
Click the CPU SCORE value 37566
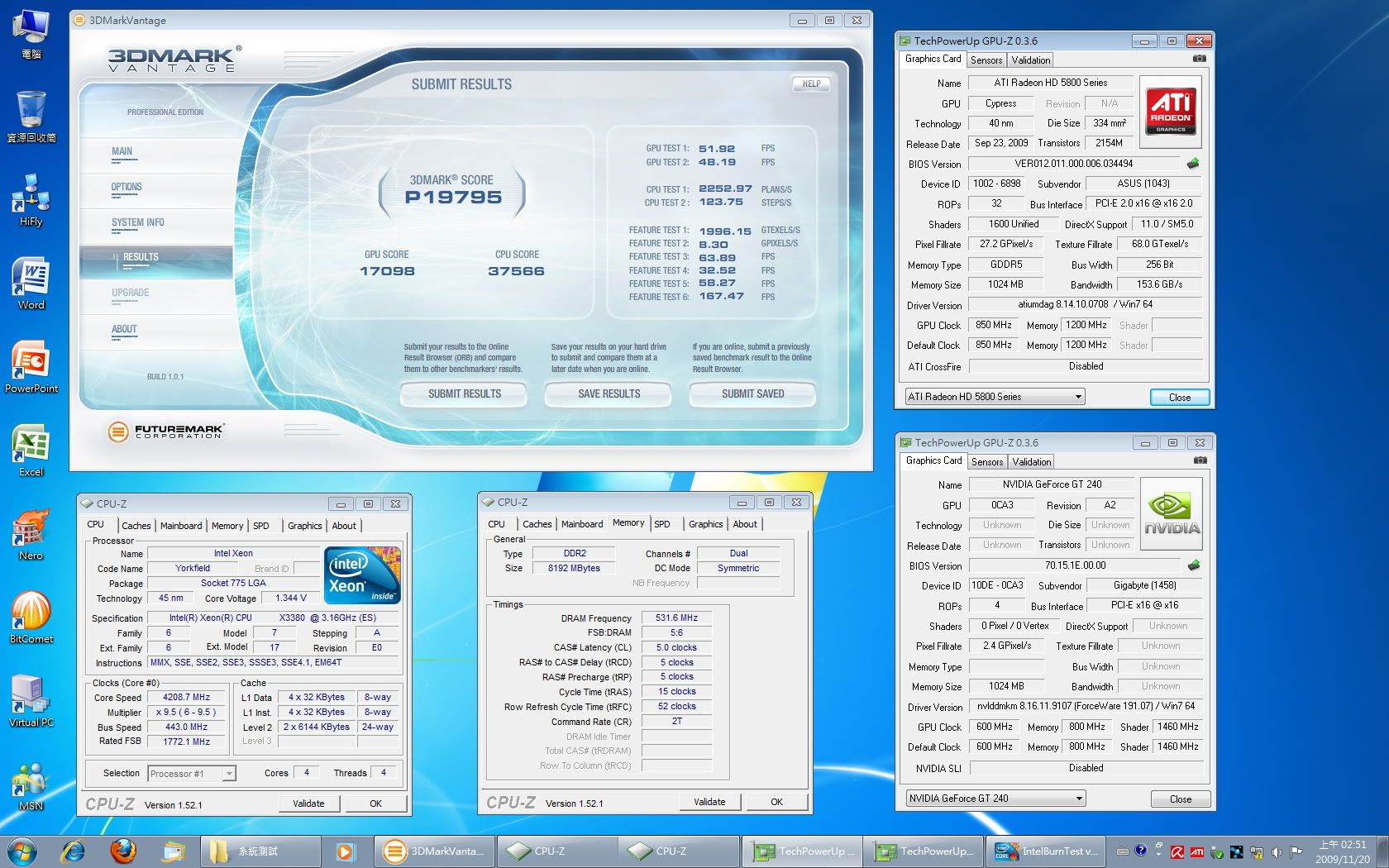[516, 271]
